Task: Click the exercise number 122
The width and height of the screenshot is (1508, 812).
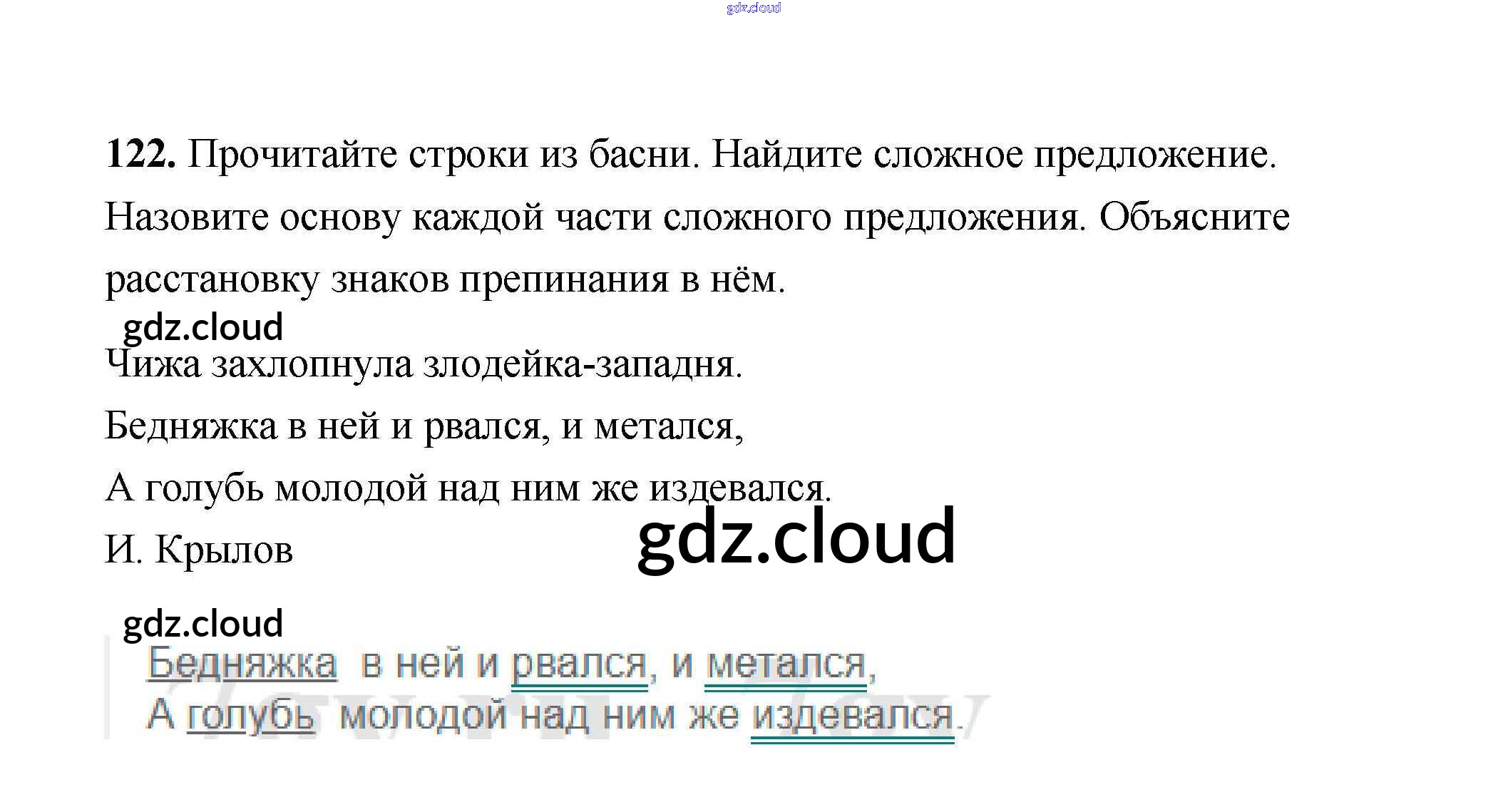Action: pyautogui.click(x=140, y=153)
